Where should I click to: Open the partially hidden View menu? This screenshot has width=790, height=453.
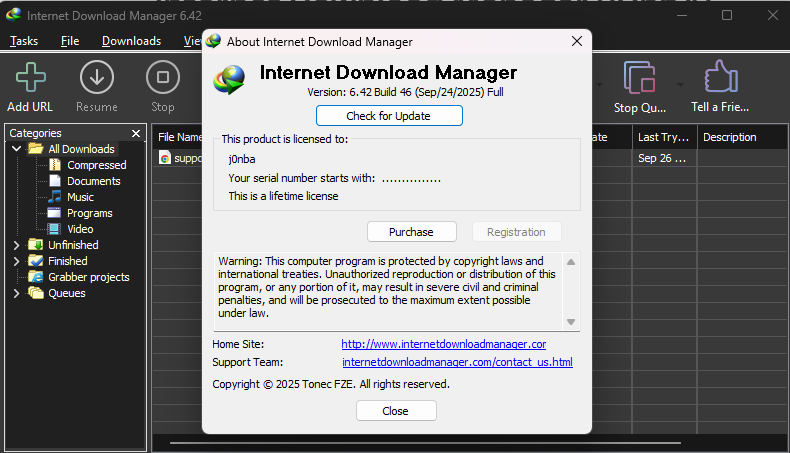pyautogui.click(x=192, y=41)
